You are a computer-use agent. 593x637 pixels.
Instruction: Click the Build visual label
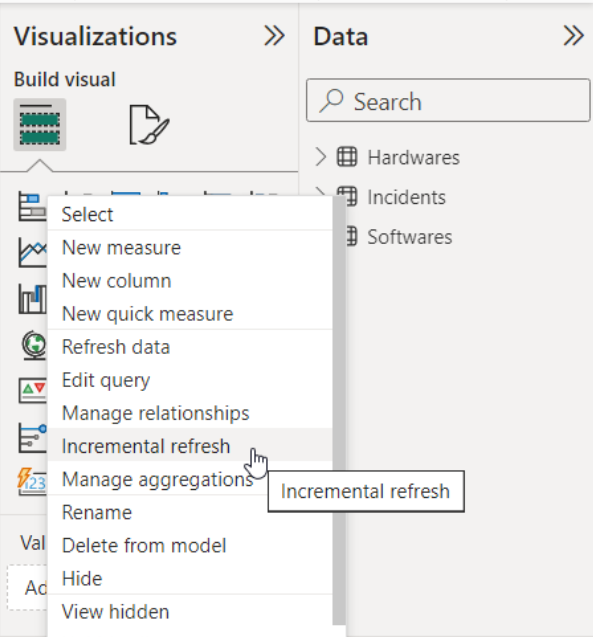point(65,79)
